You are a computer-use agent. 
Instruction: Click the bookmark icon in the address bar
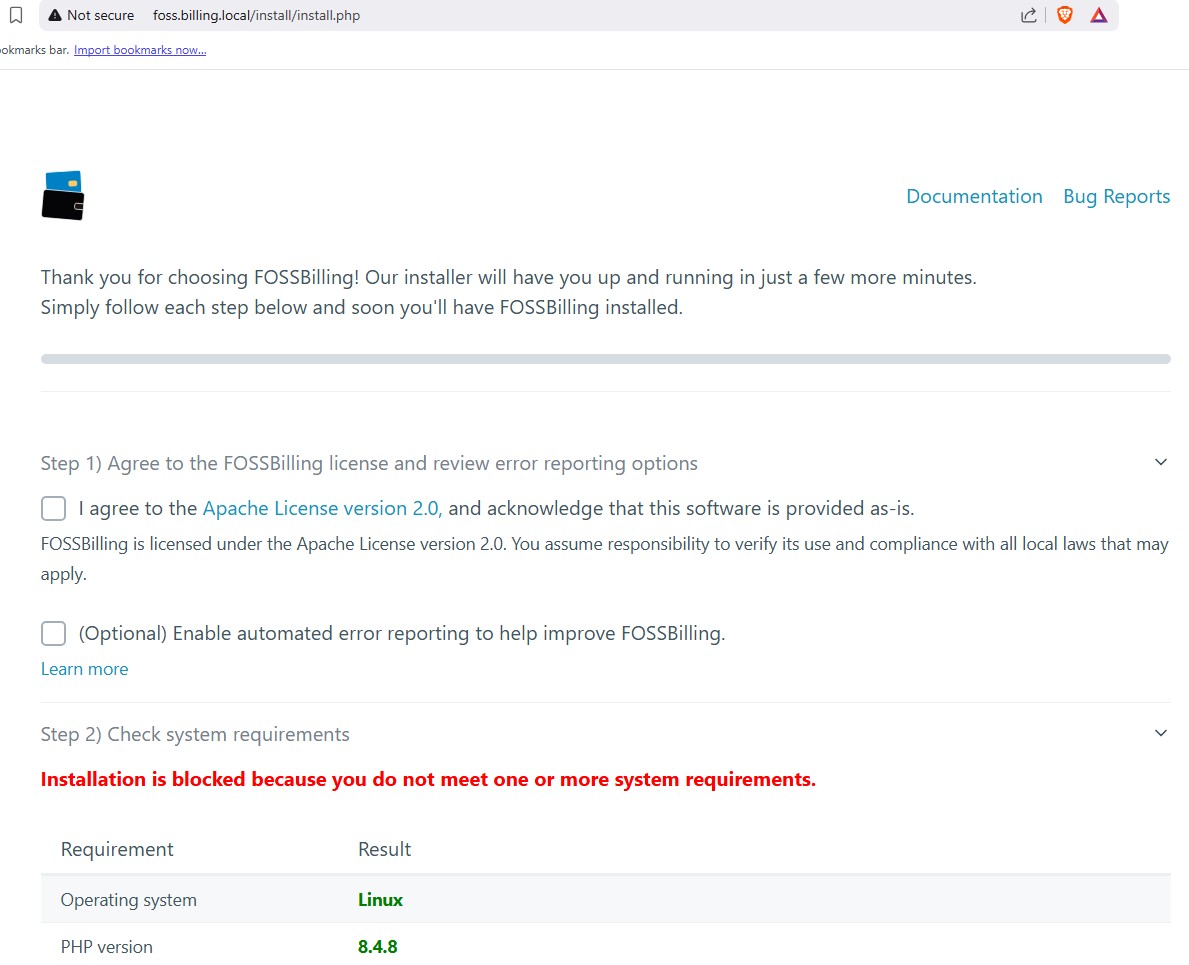pos(15,15)
